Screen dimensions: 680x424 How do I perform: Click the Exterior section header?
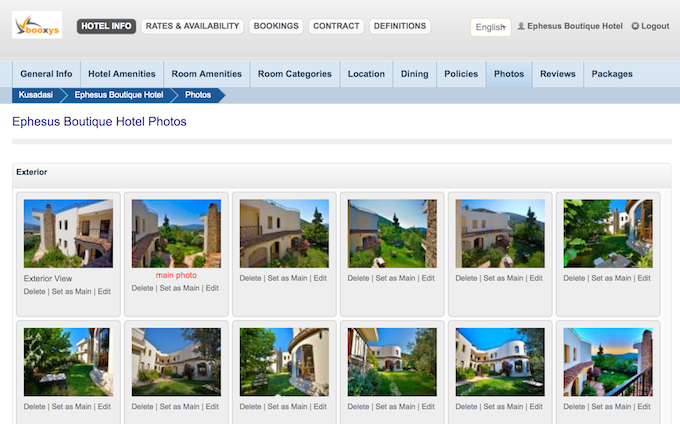(x=341, y=175)
